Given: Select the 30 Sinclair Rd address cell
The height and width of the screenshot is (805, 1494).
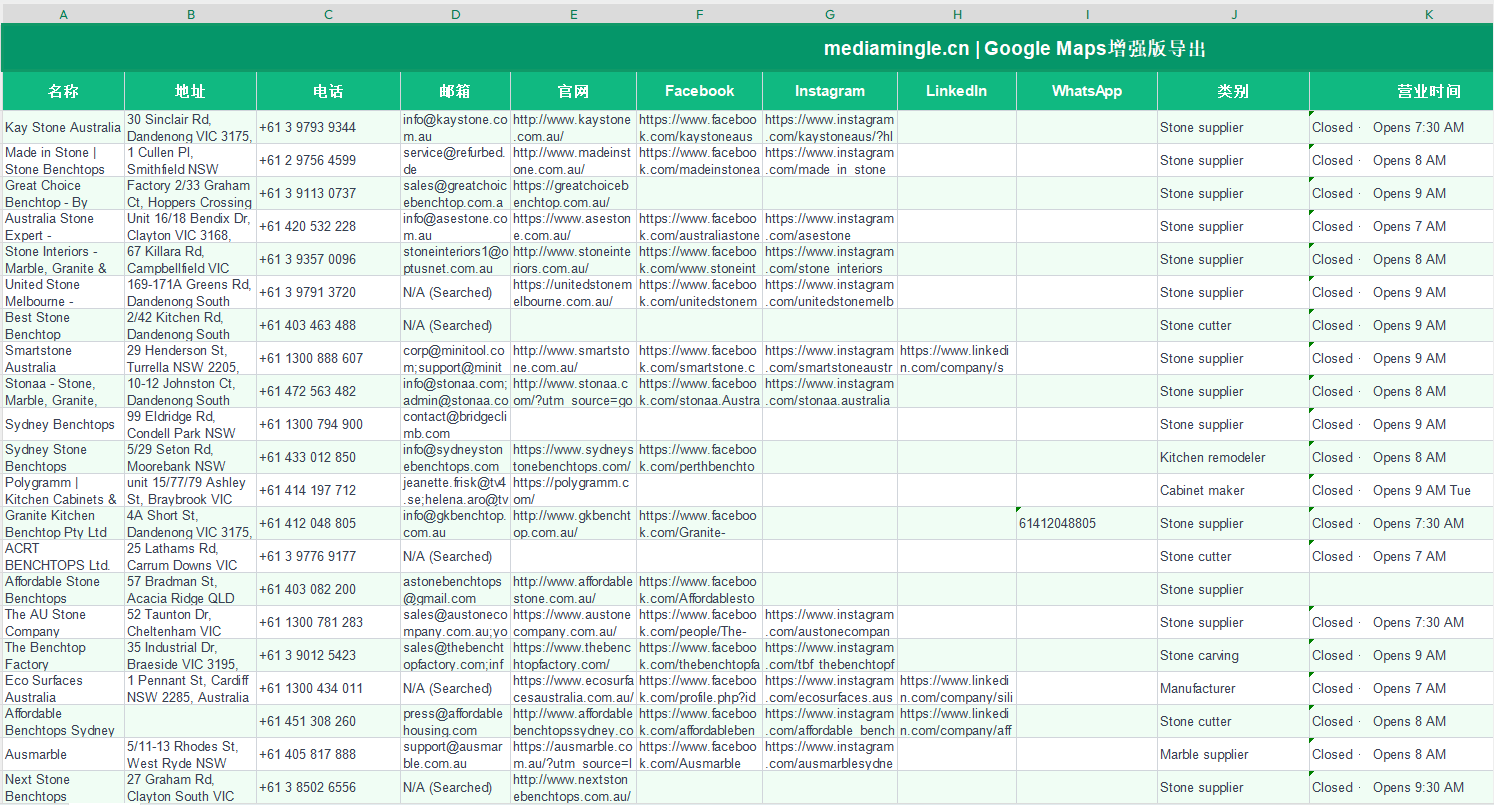Looking at the screenshot, I should (x=190, y=127).
